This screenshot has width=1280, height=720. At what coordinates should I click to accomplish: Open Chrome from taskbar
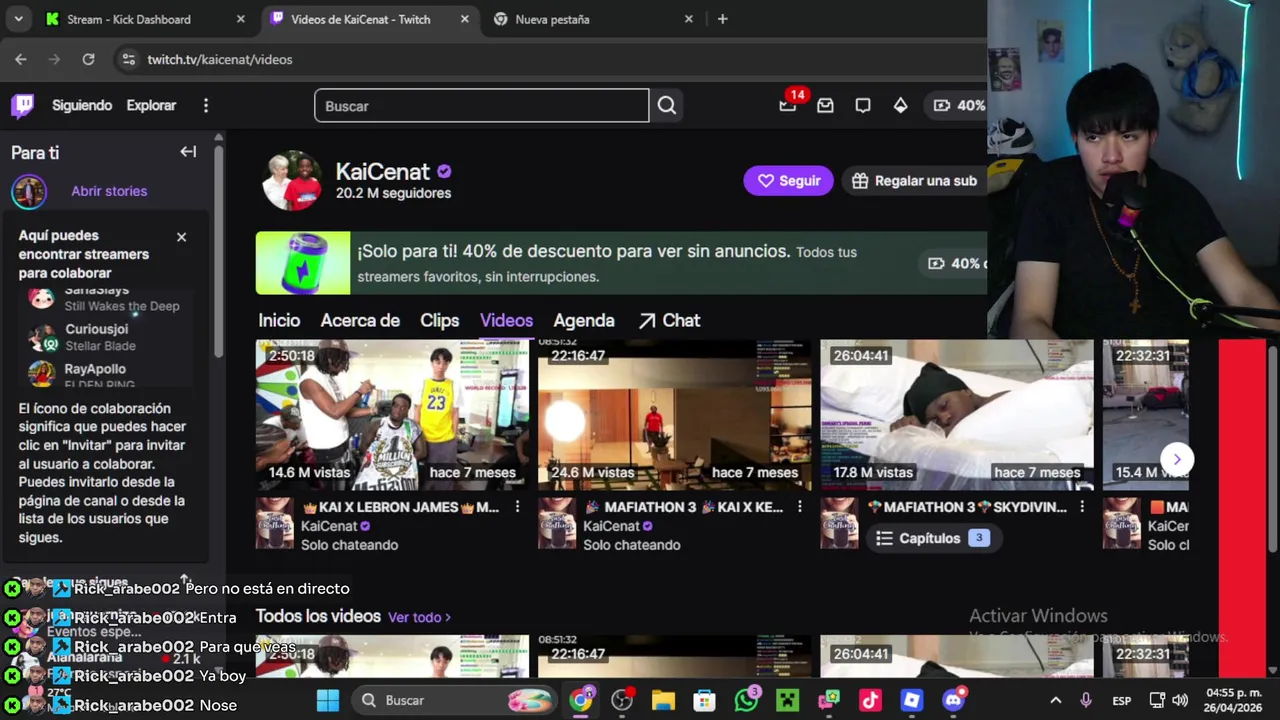pyautogui.click(x=581, y=700)
